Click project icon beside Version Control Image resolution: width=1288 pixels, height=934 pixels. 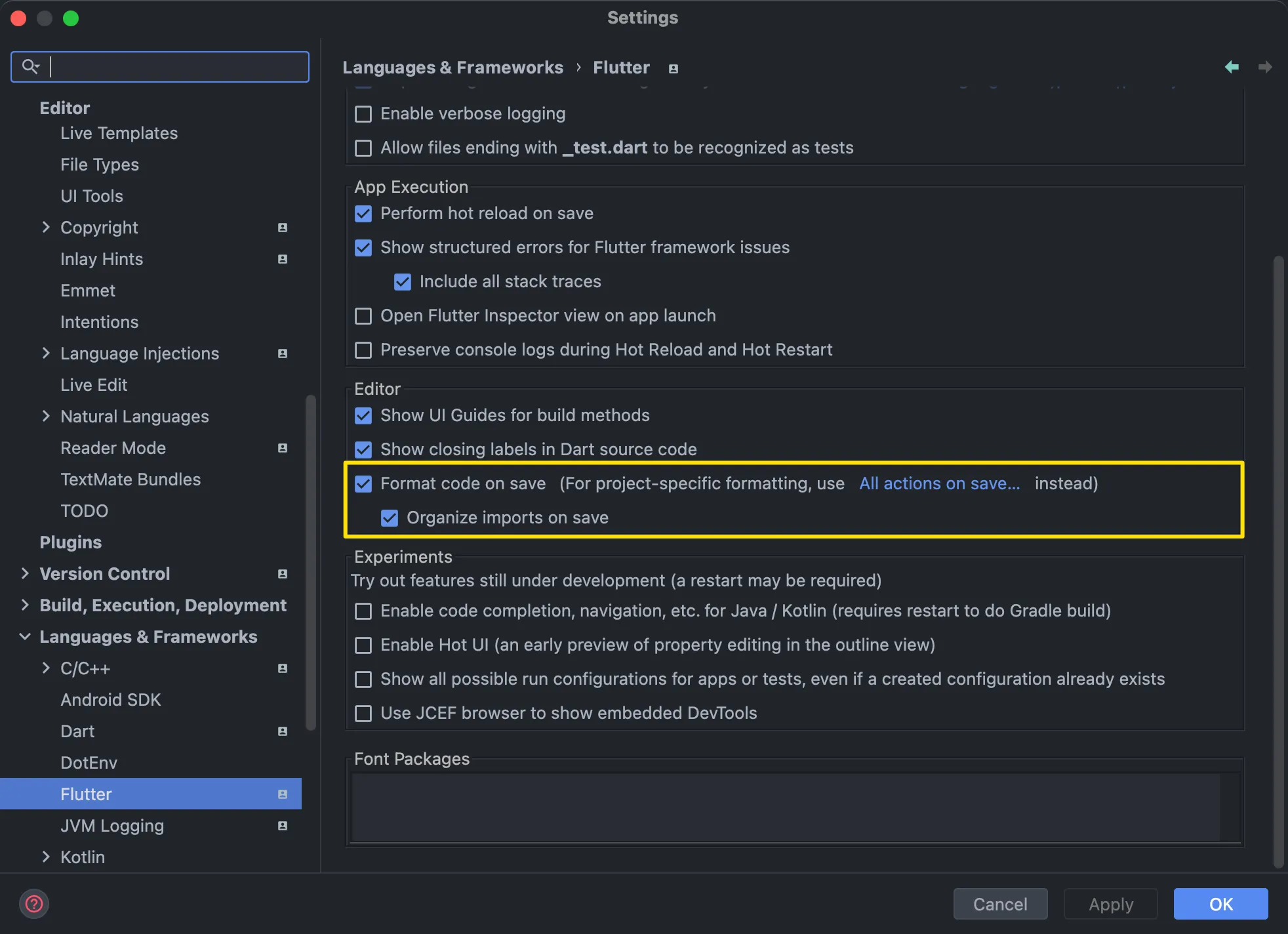point(283,574)
